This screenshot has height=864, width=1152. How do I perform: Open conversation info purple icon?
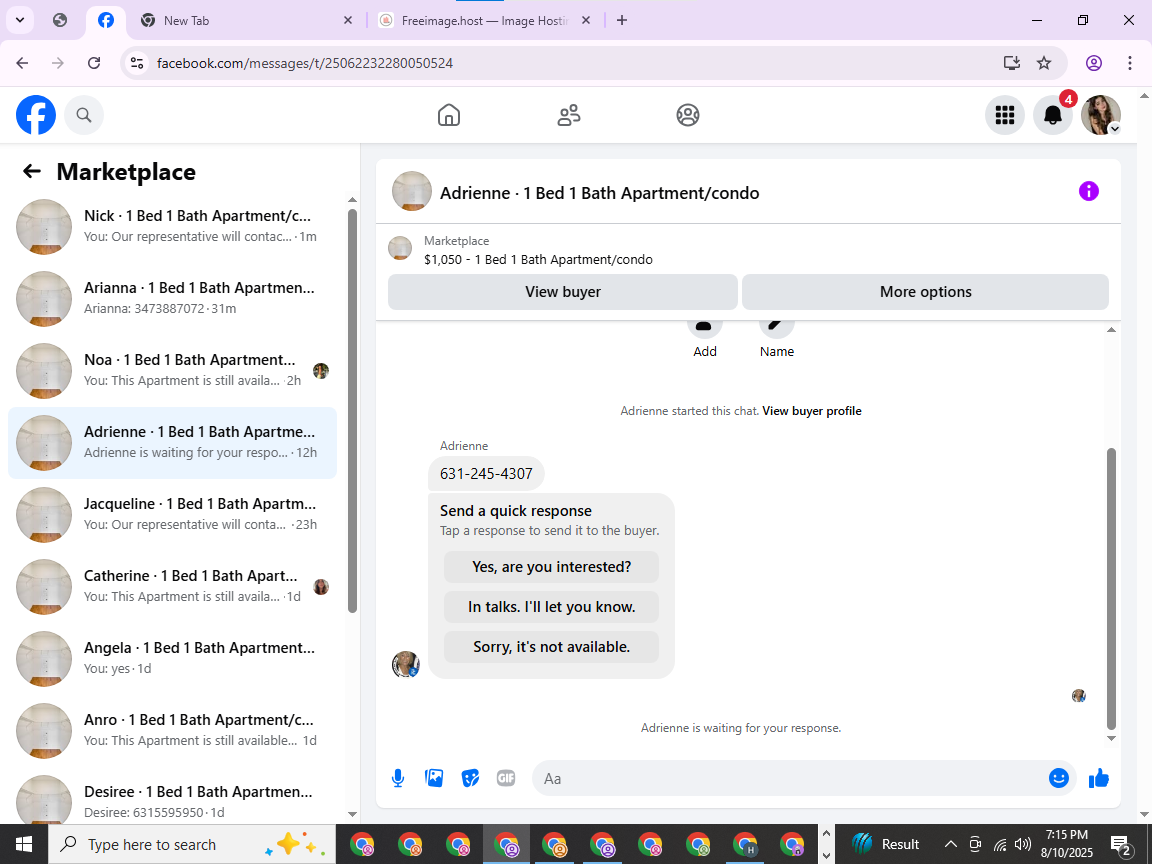[x=1088, y=191]
